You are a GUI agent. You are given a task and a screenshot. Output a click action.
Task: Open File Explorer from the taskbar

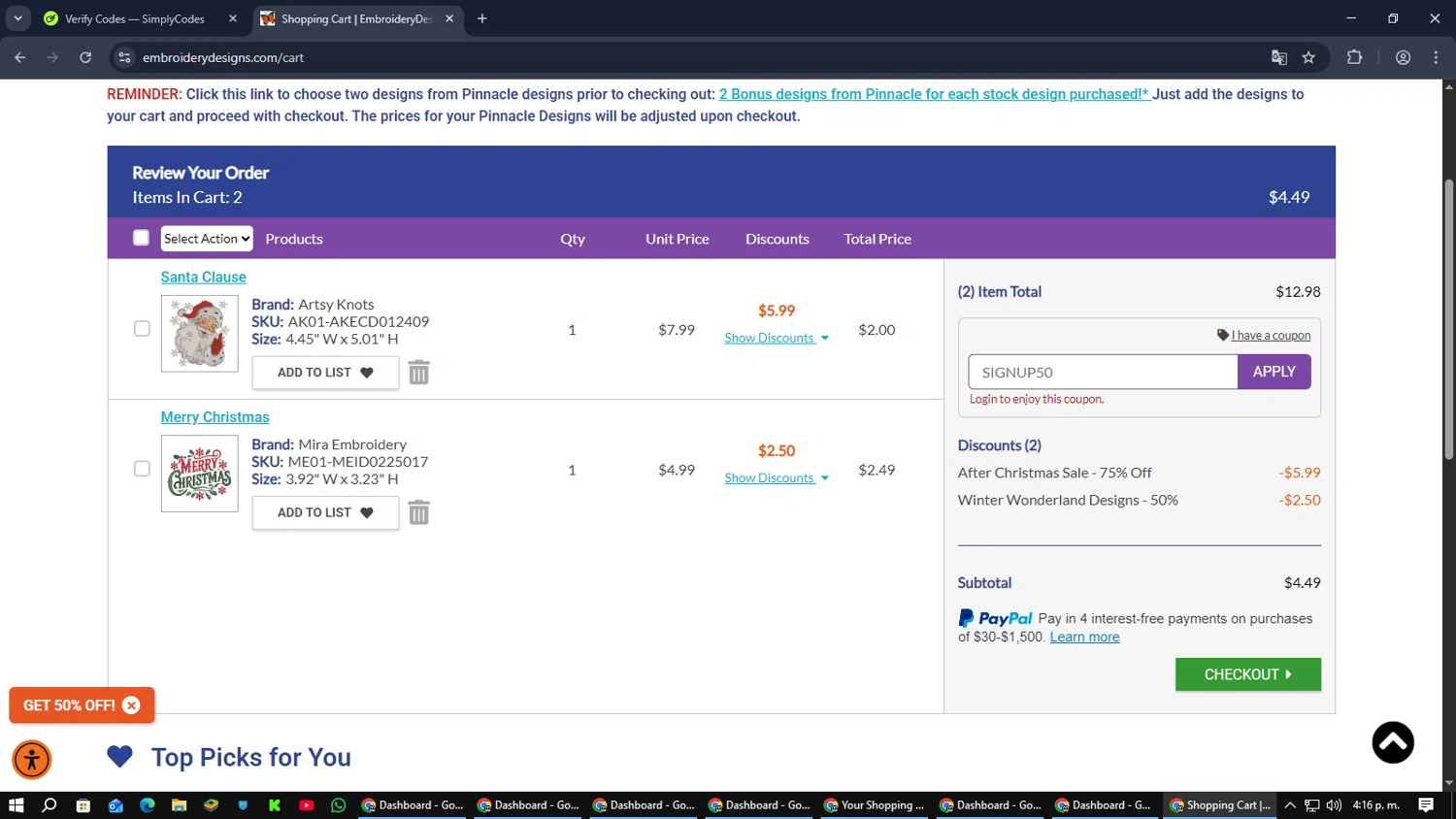pos(179,805)
